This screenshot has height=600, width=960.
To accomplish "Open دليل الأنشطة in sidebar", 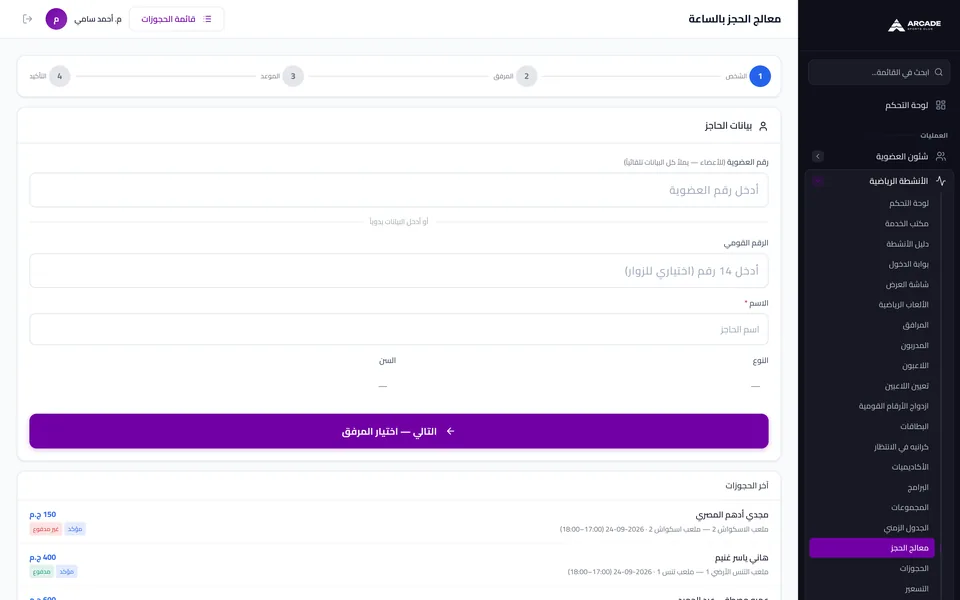I will coord(907,244).
